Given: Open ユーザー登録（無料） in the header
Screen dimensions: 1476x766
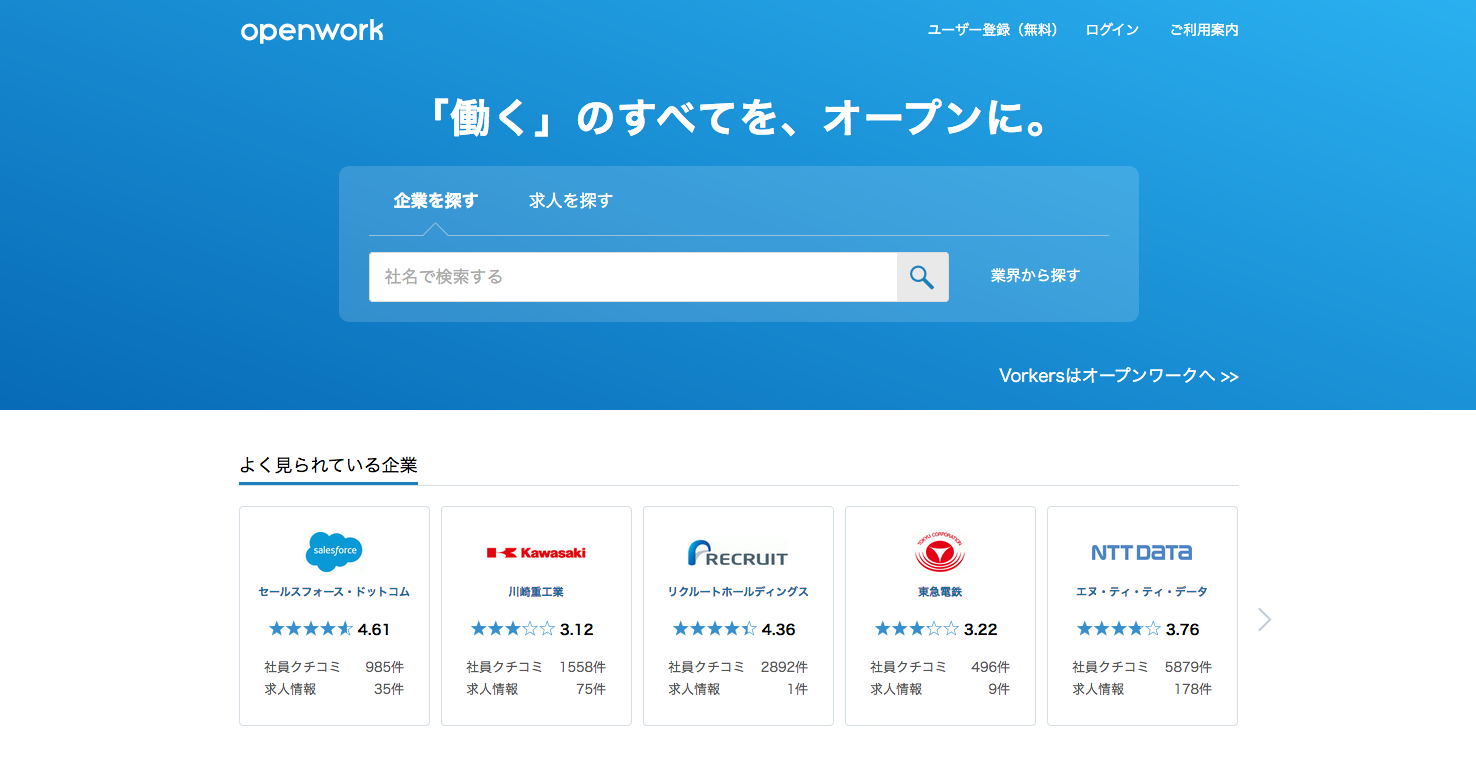Looking at the screenshot, I should (993, 30).
